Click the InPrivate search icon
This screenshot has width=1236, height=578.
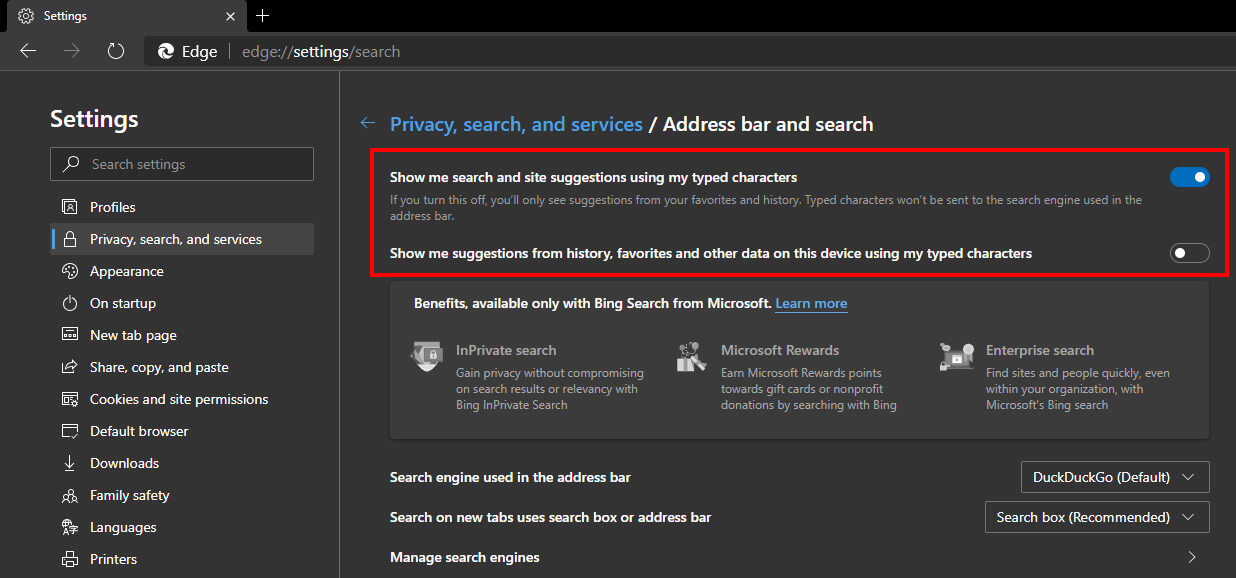point(427,356)
